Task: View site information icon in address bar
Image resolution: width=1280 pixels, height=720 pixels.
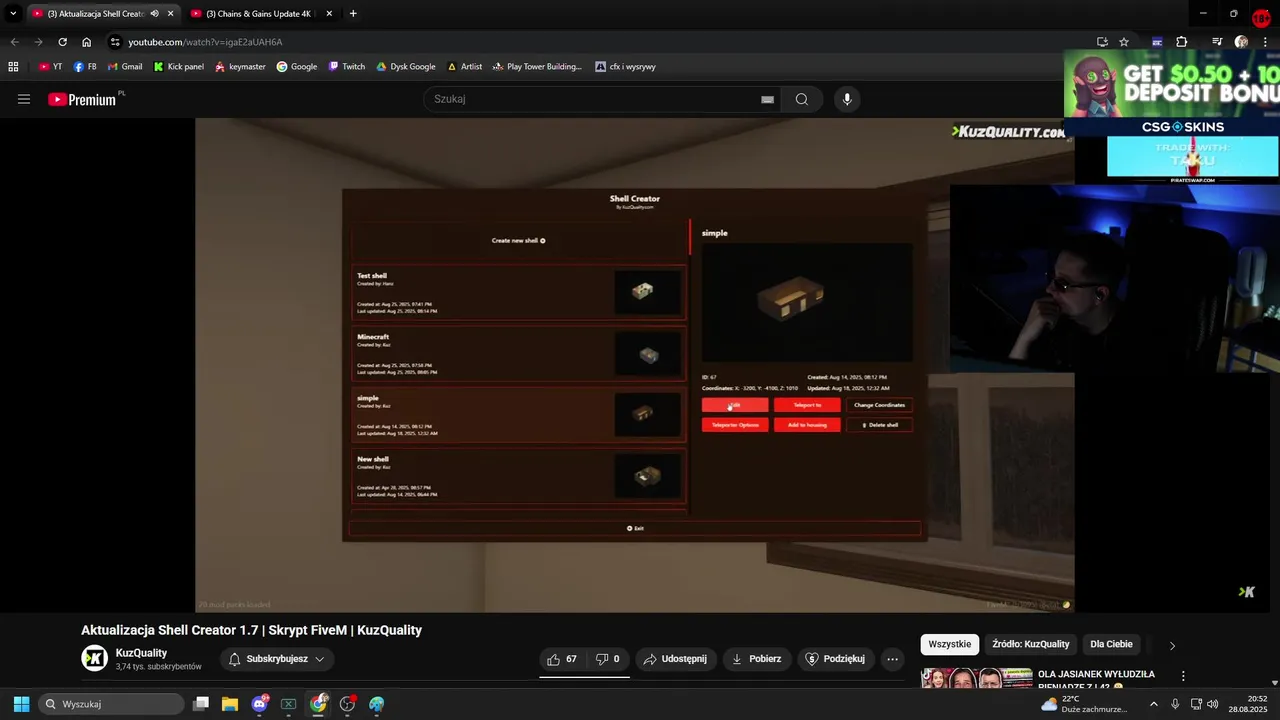Action: [x=115, y=42]
